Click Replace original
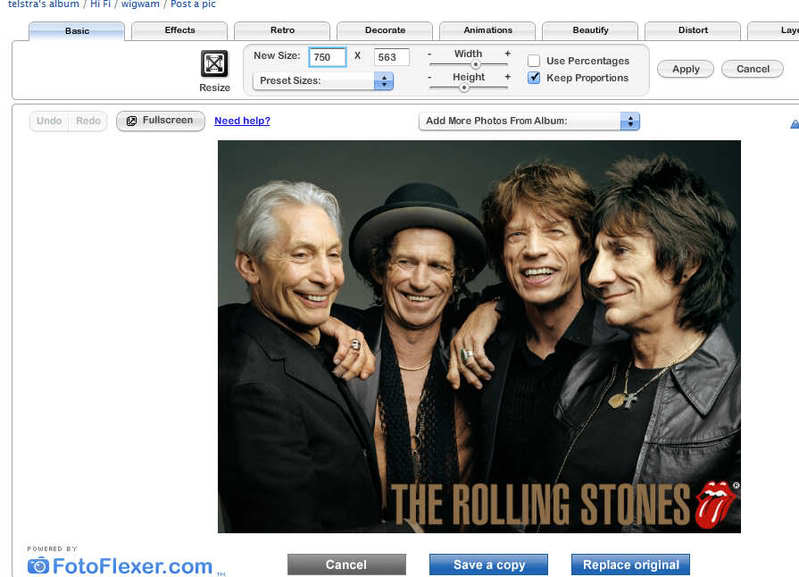This screenshot has height=577, width=799. pyautogui.click(x=630, y=565)
